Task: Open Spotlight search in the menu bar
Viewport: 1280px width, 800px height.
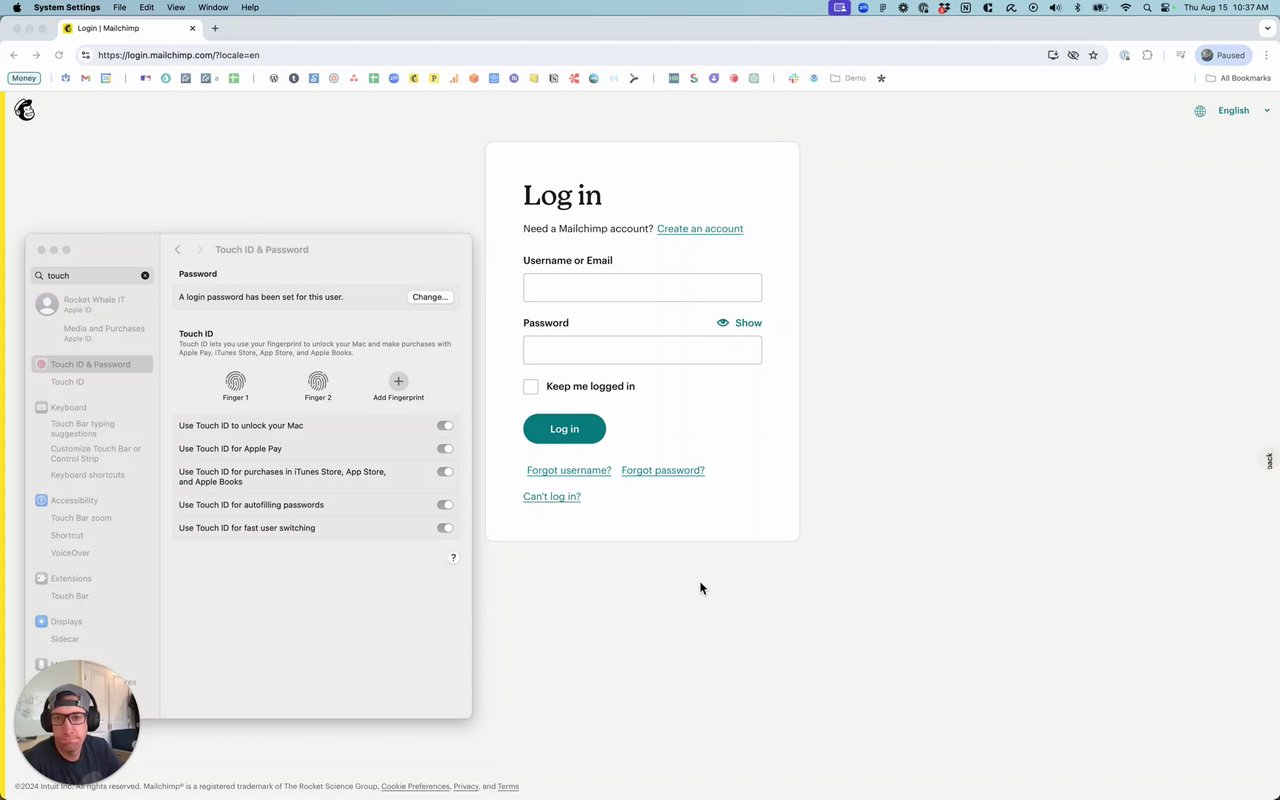Action: pyautogui.click(x=1147, y=7)
